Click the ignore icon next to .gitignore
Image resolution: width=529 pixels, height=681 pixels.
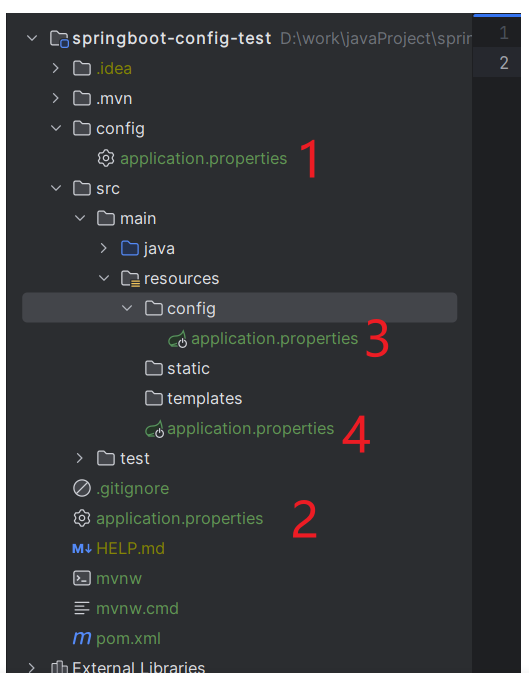(x=82, y=488)
